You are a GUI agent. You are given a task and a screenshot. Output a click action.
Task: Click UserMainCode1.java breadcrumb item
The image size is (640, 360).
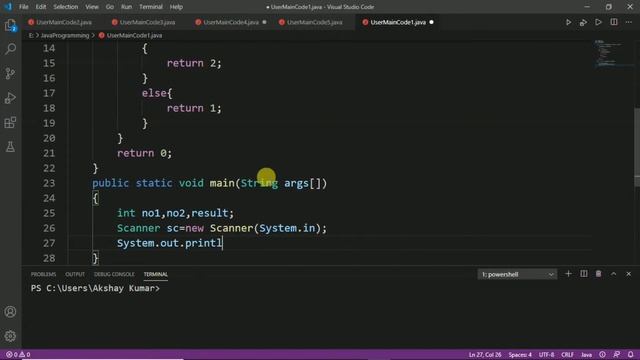point(134,36)
